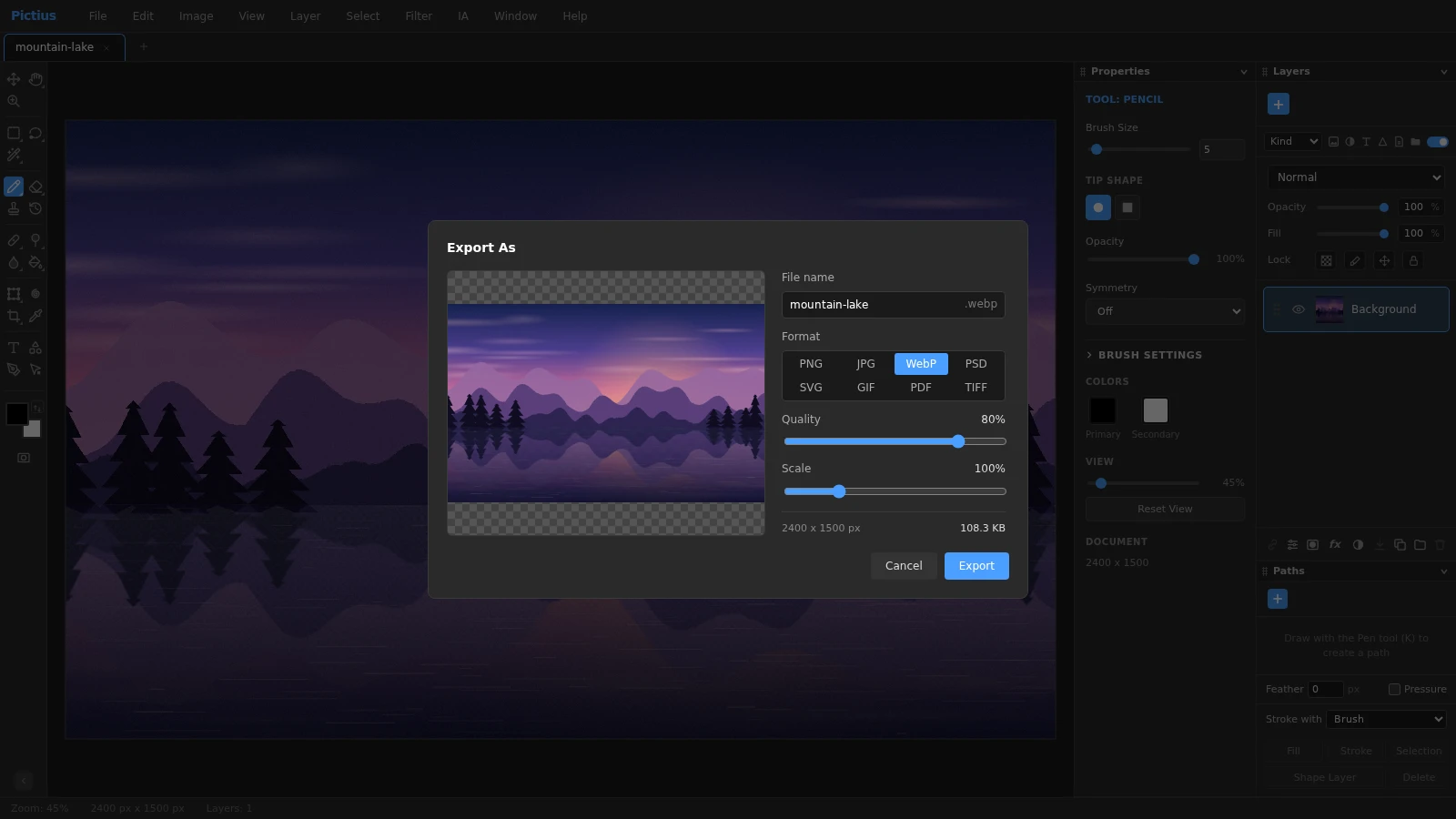
Task: Open layer effects fx icon
Action: 1335,545
